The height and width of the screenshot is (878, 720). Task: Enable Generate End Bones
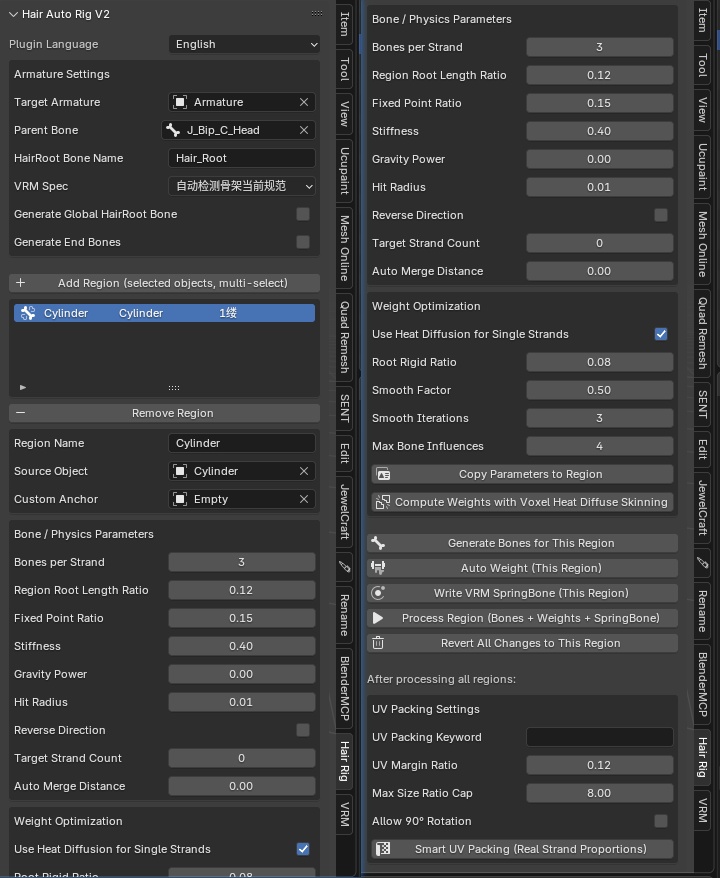303,242
